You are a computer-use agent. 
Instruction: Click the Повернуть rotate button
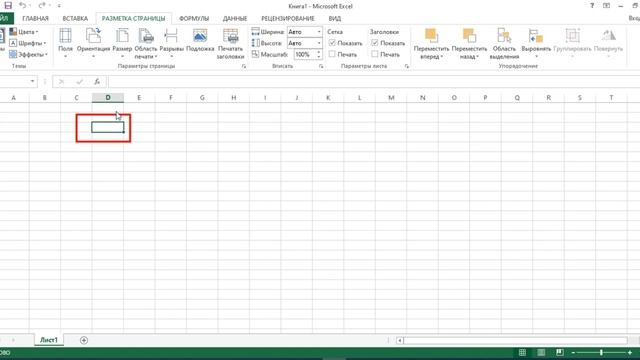(x=608, y=43)
